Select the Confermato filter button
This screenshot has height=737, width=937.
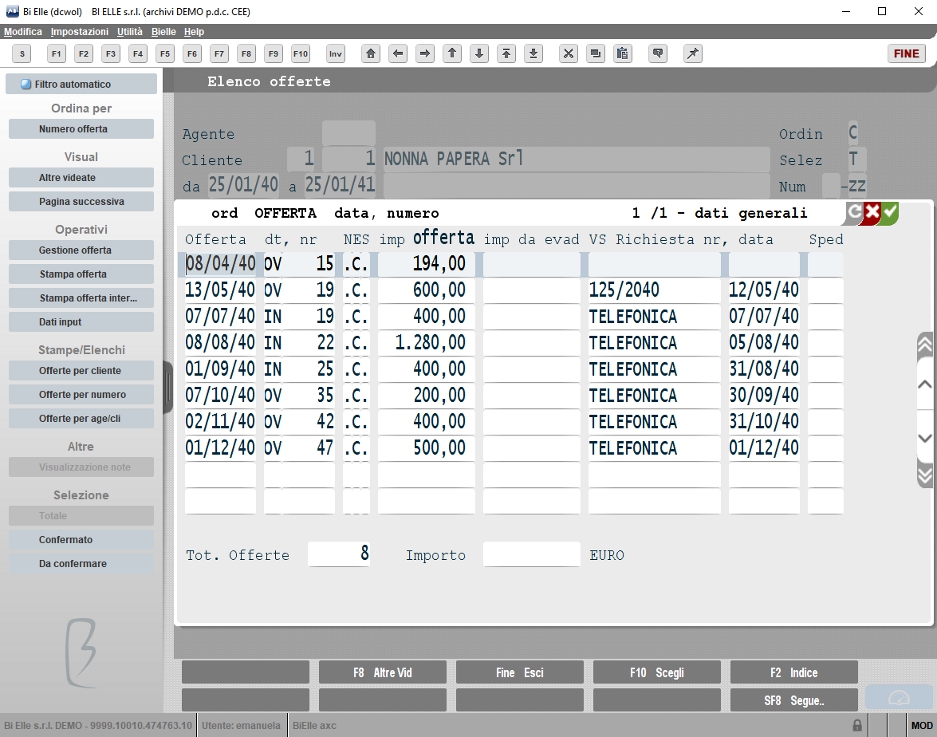[x=81, y=540]
